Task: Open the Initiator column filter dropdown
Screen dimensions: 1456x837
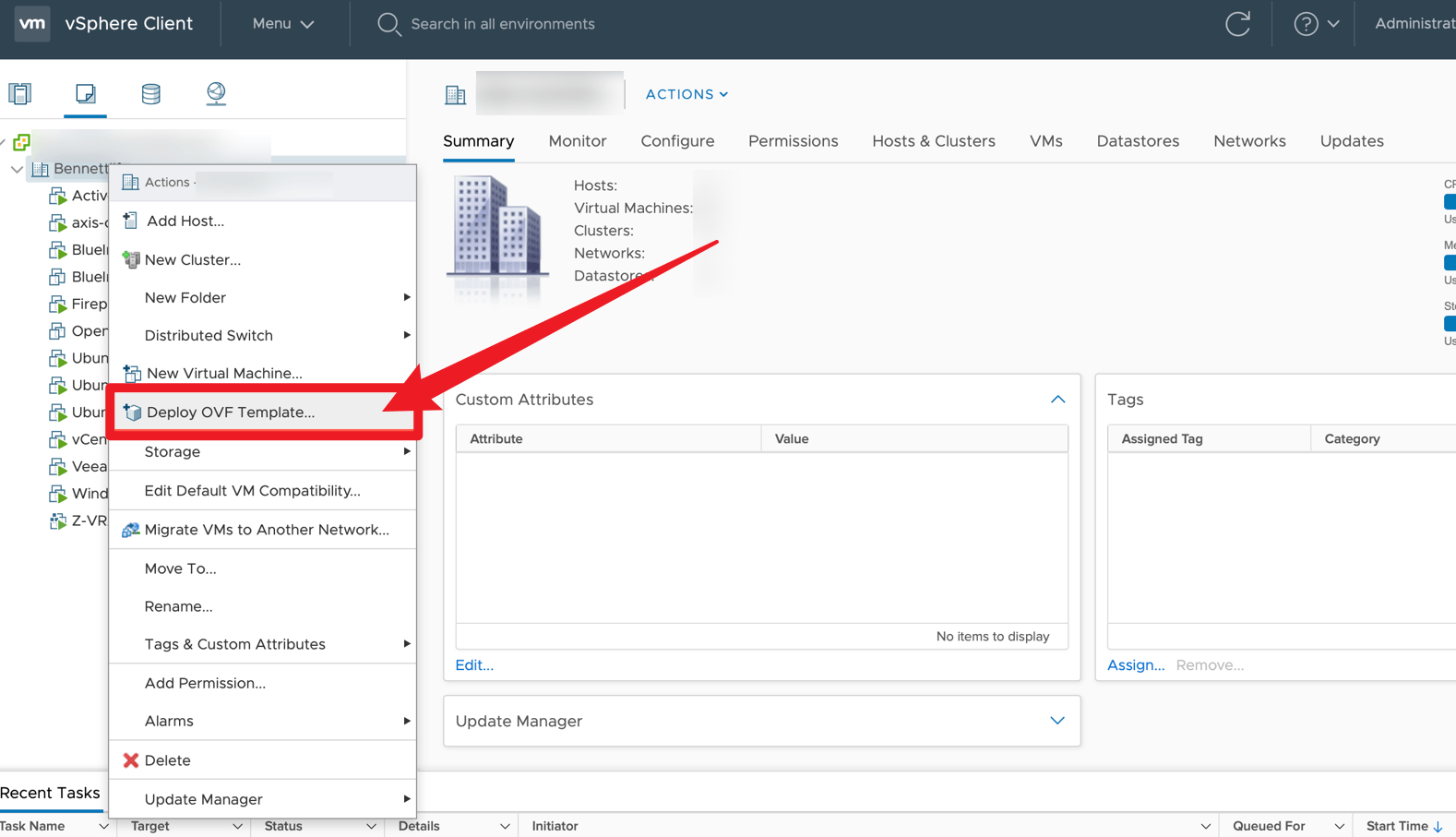Action: (x=1205, y=827)
